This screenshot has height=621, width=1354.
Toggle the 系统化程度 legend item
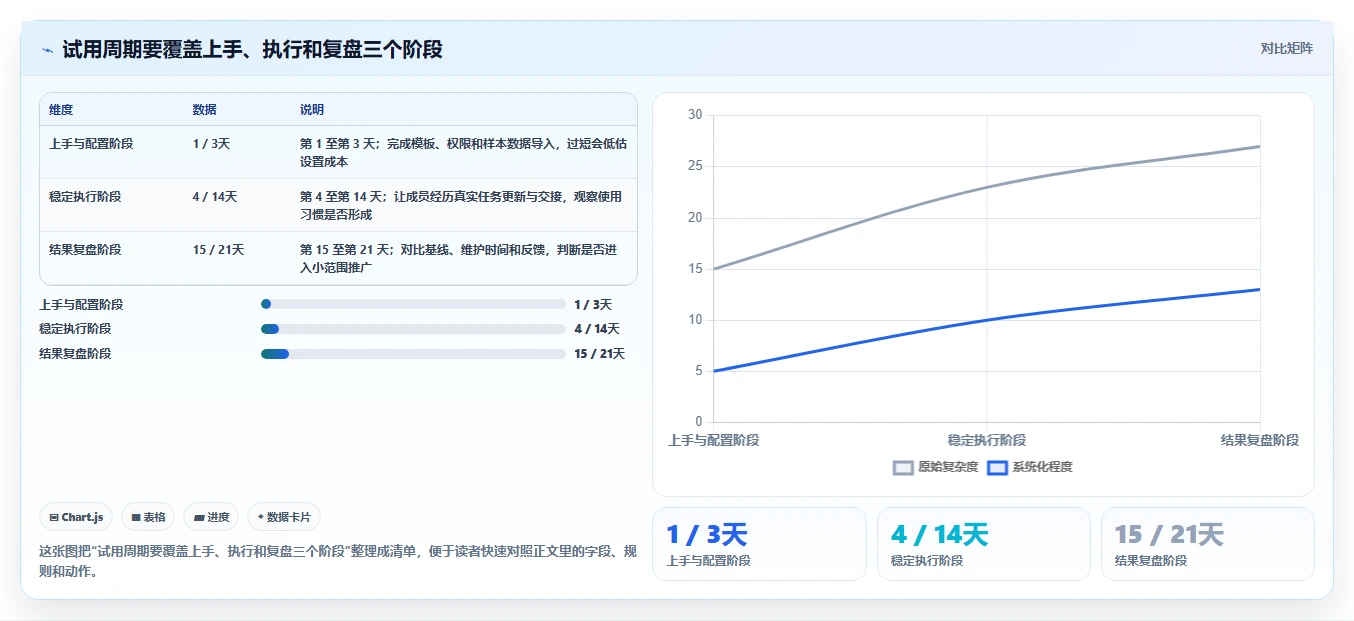(1029, 467)
